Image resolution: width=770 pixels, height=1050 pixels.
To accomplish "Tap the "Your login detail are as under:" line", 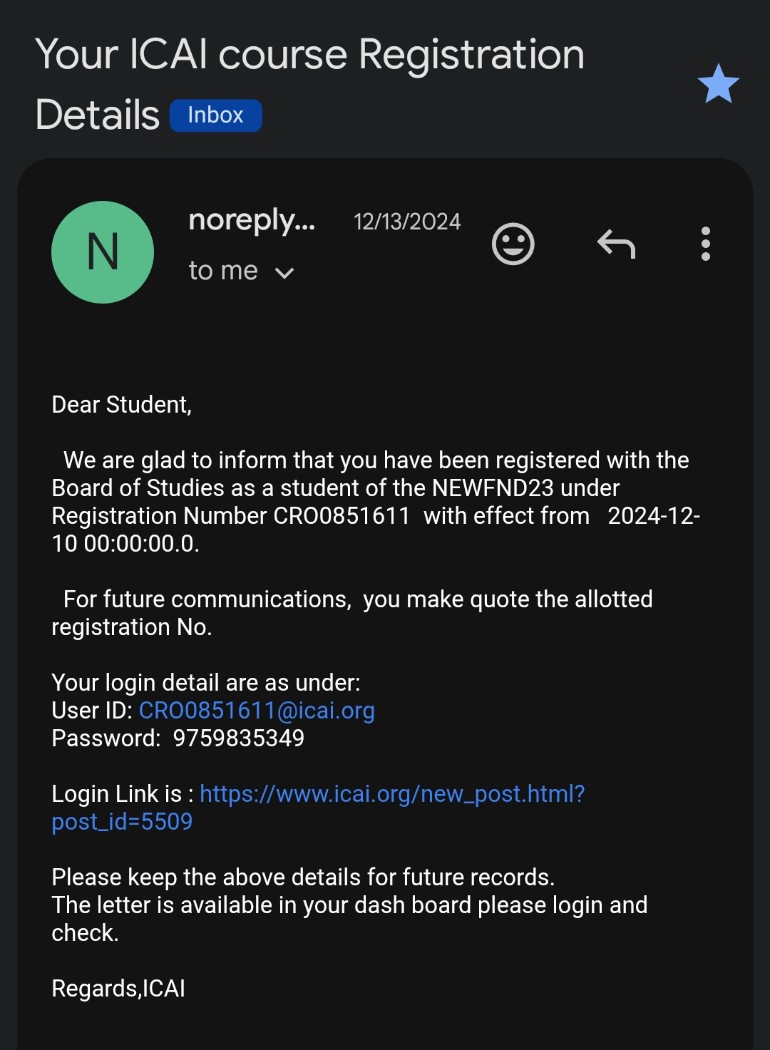I will coord(206,683).
